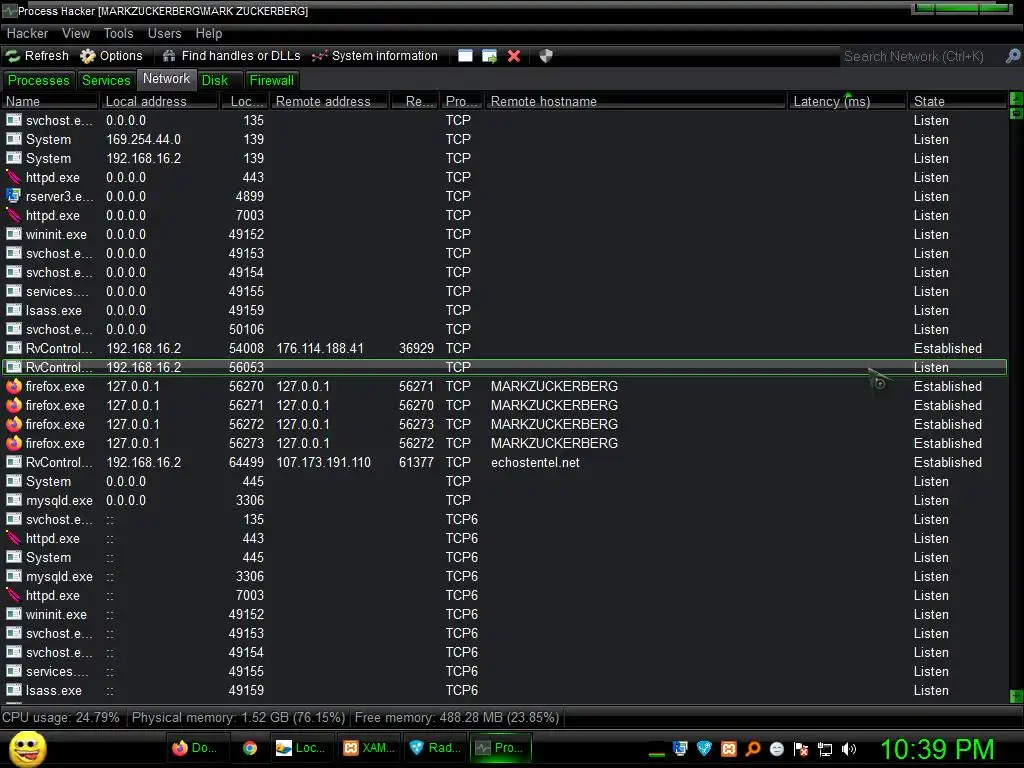Select the rserver3.exe row icon
This screenshot has height=768, width=1024.
14,196
